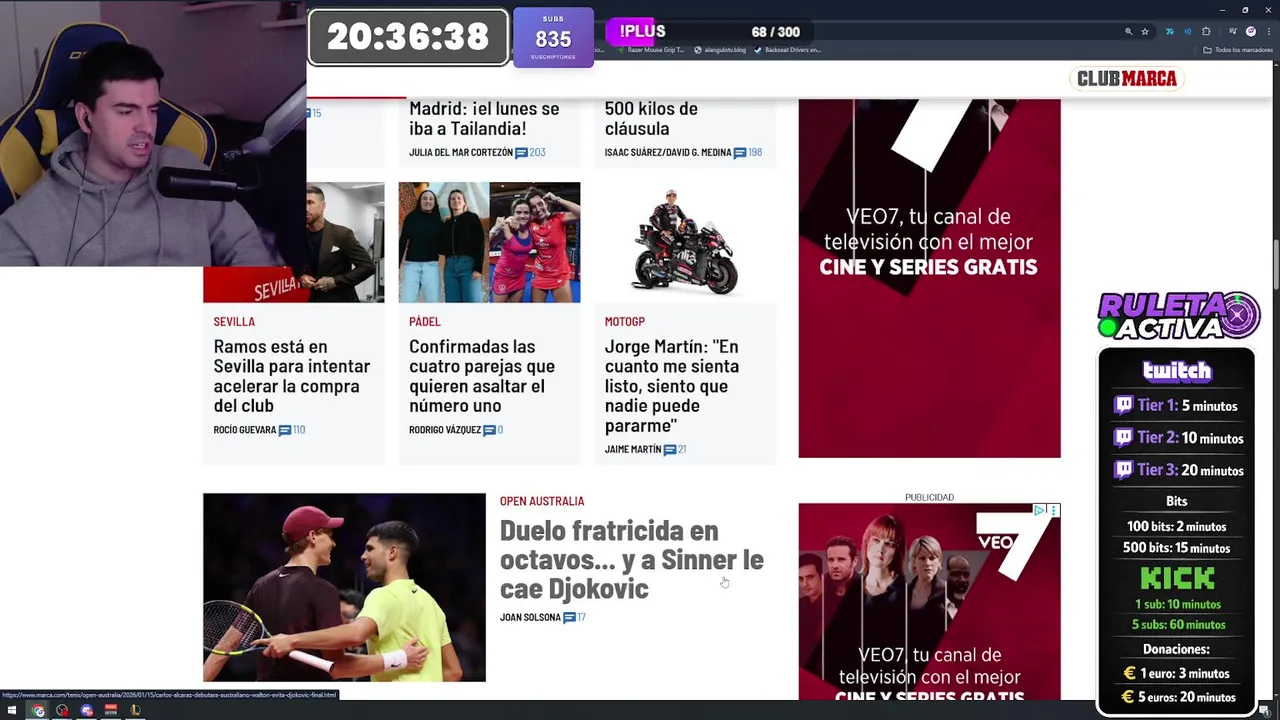Viewport: 1280px width, 720px height.
Task: Open comments icon beside Joan Solsona
Action: 569,618
